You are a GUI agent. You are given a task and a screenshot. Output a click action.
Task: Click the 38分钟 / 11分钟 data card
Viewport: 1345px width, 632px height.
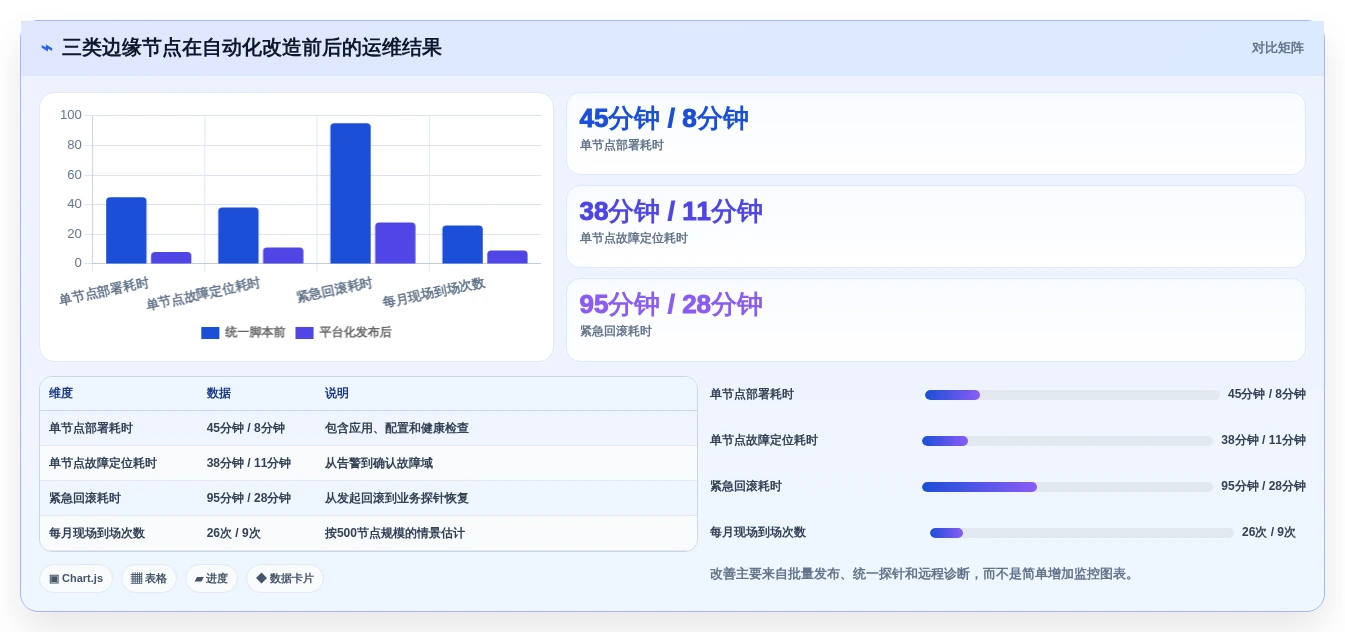point(935,227)
